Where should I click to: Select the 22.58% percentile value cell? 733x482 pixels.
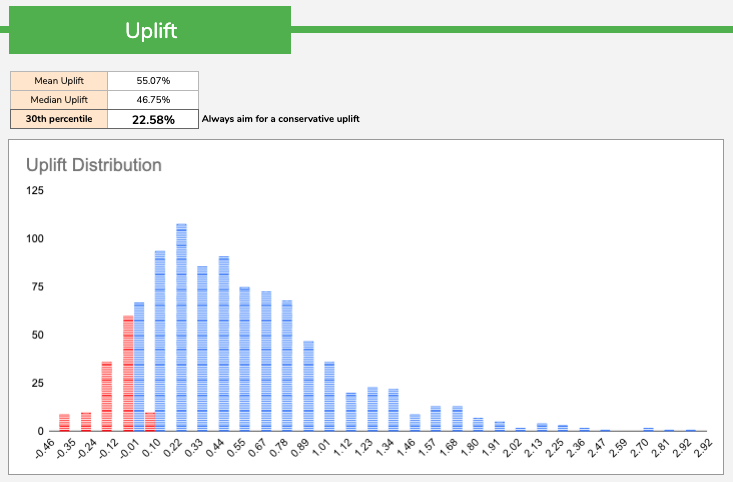[153, 119]
